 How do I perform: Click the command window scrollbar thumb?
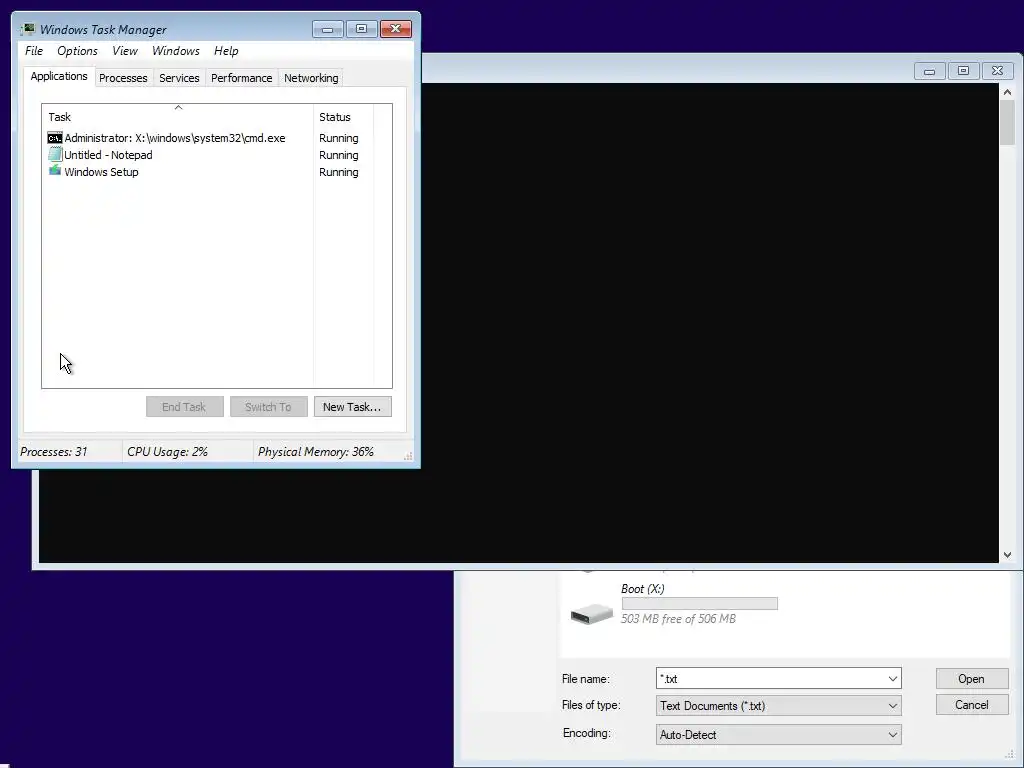coord(1007,123)
